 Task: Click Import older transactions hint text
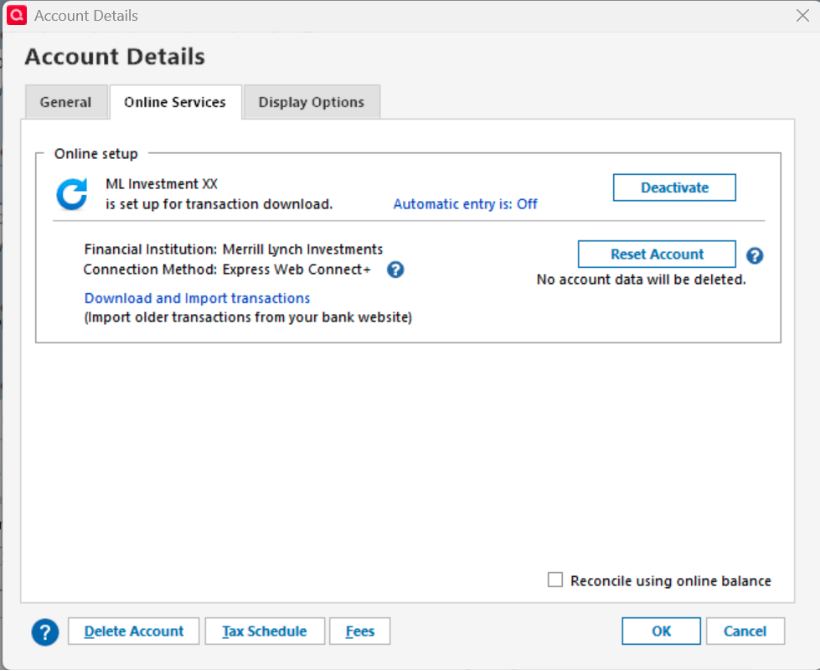point(248,317)
